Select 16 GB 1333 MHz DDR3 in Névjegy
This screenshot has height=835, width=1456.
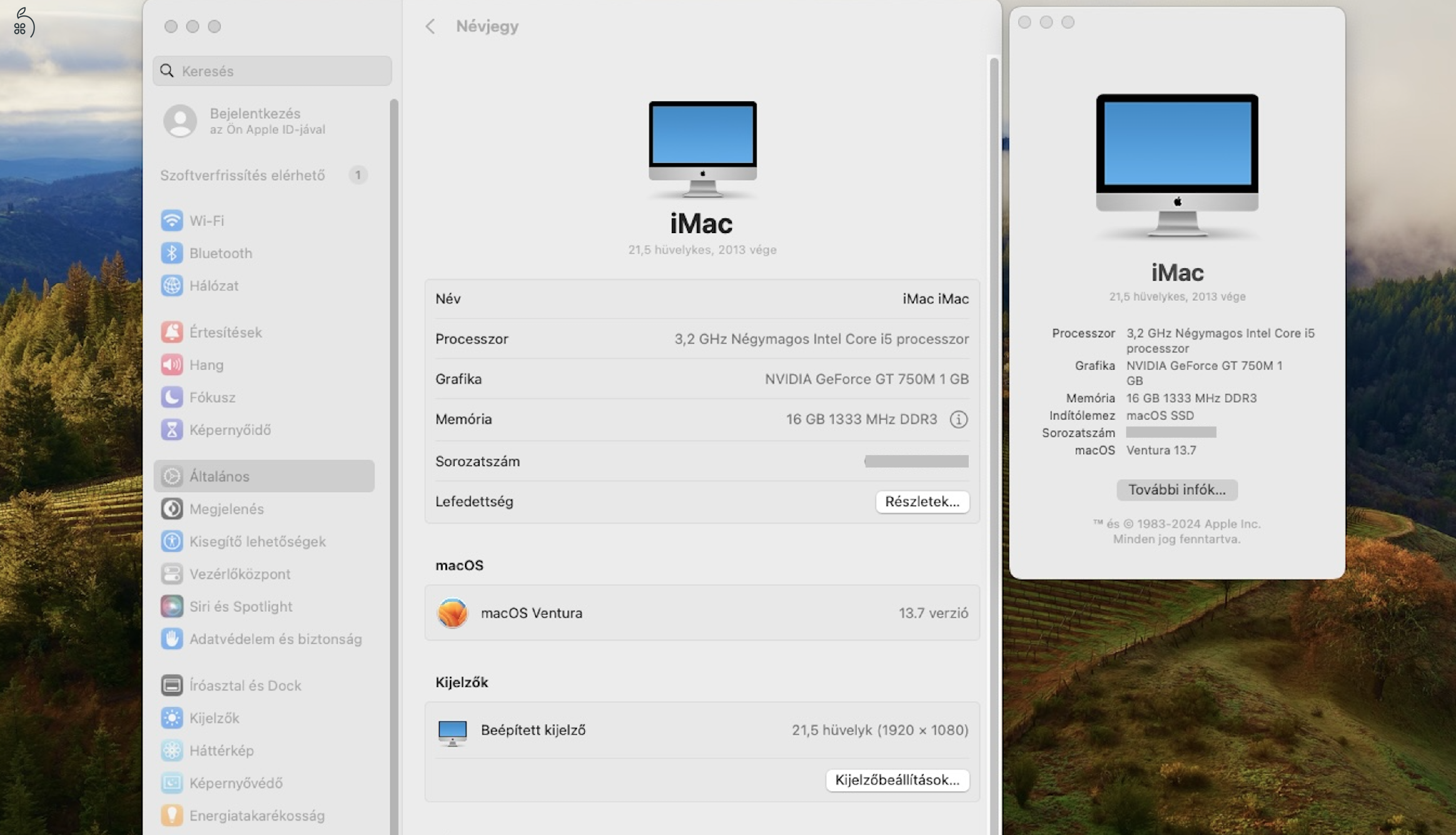[x=861, y=419]
